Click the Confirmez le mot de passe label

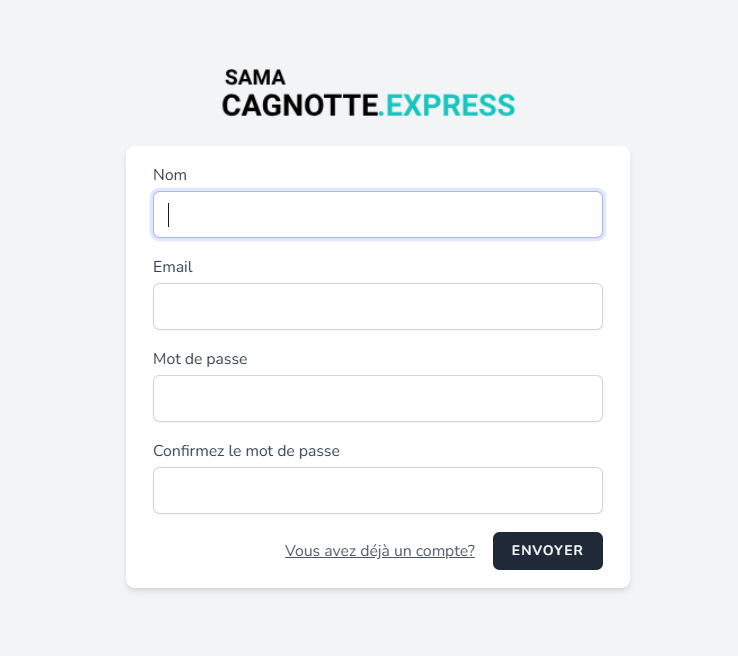246,451
